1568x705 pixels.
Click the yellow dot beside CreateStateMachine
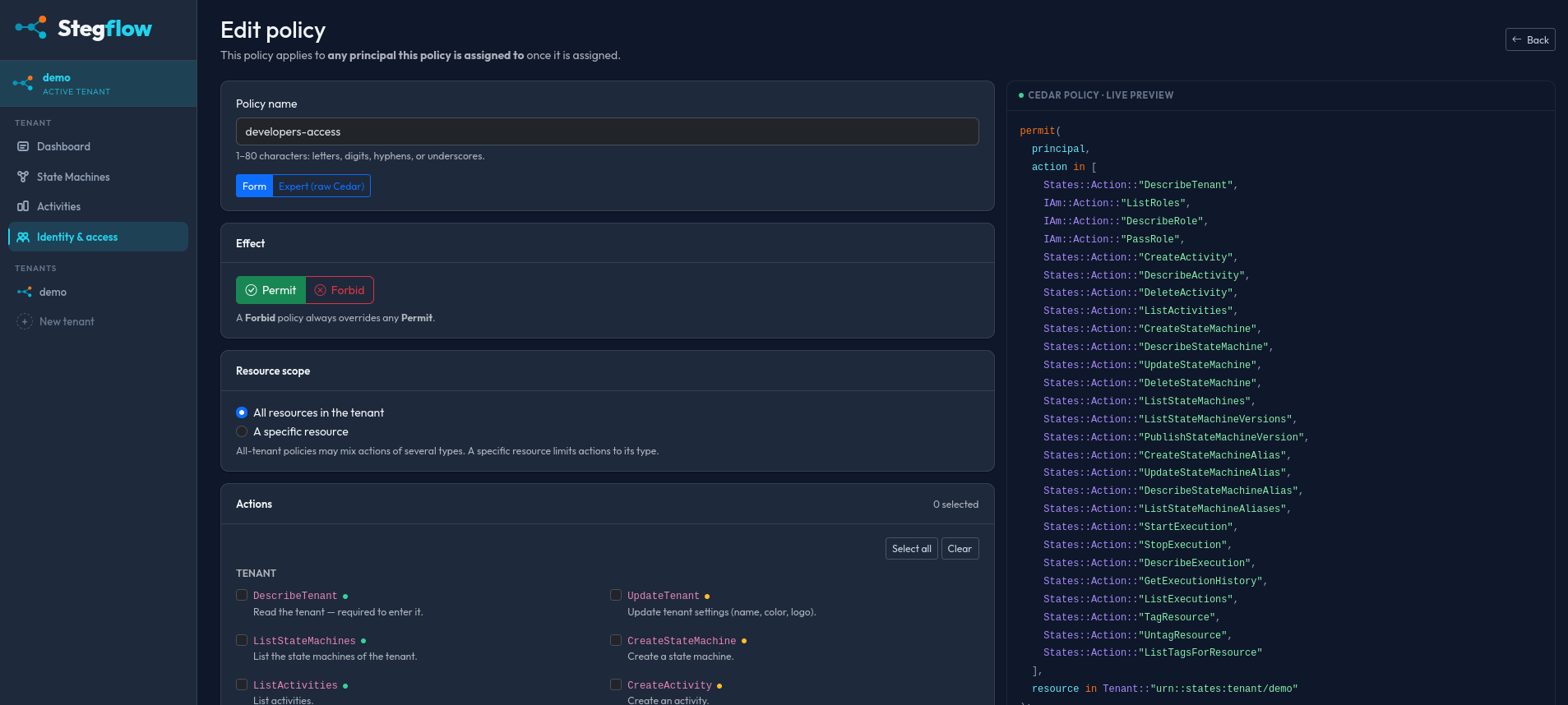(x=744, y=641)
